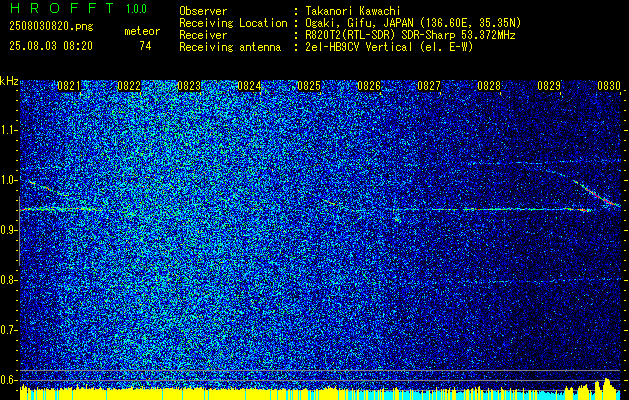The width and height of the screenshot is (629, 400).
Task: Click the version number 1.0.0
Action: (136, 9)
